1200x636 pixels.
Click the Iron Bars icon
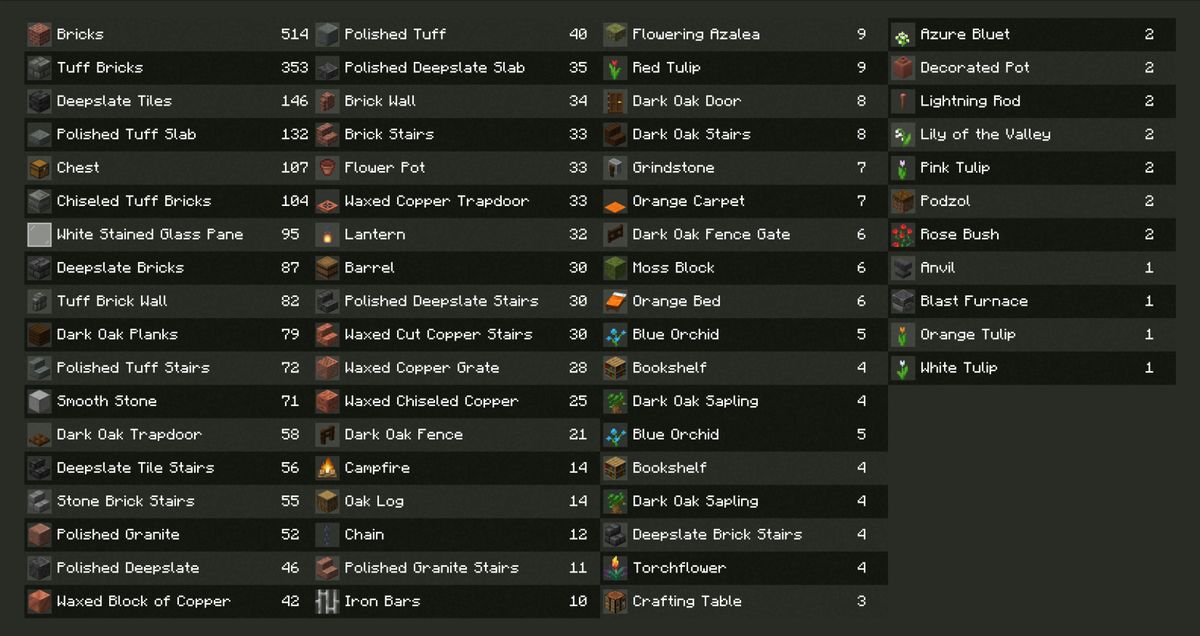327,602
